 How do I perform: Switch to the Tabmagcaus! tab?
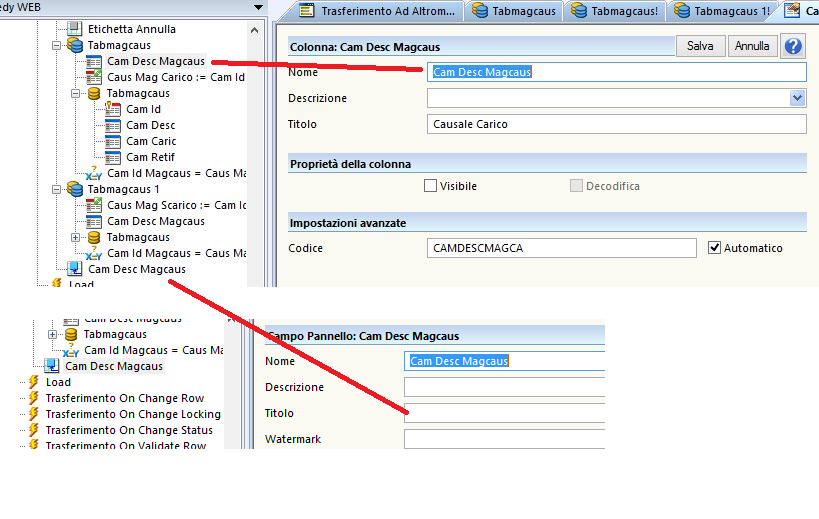pyautogui.click(x=615, y=11)
